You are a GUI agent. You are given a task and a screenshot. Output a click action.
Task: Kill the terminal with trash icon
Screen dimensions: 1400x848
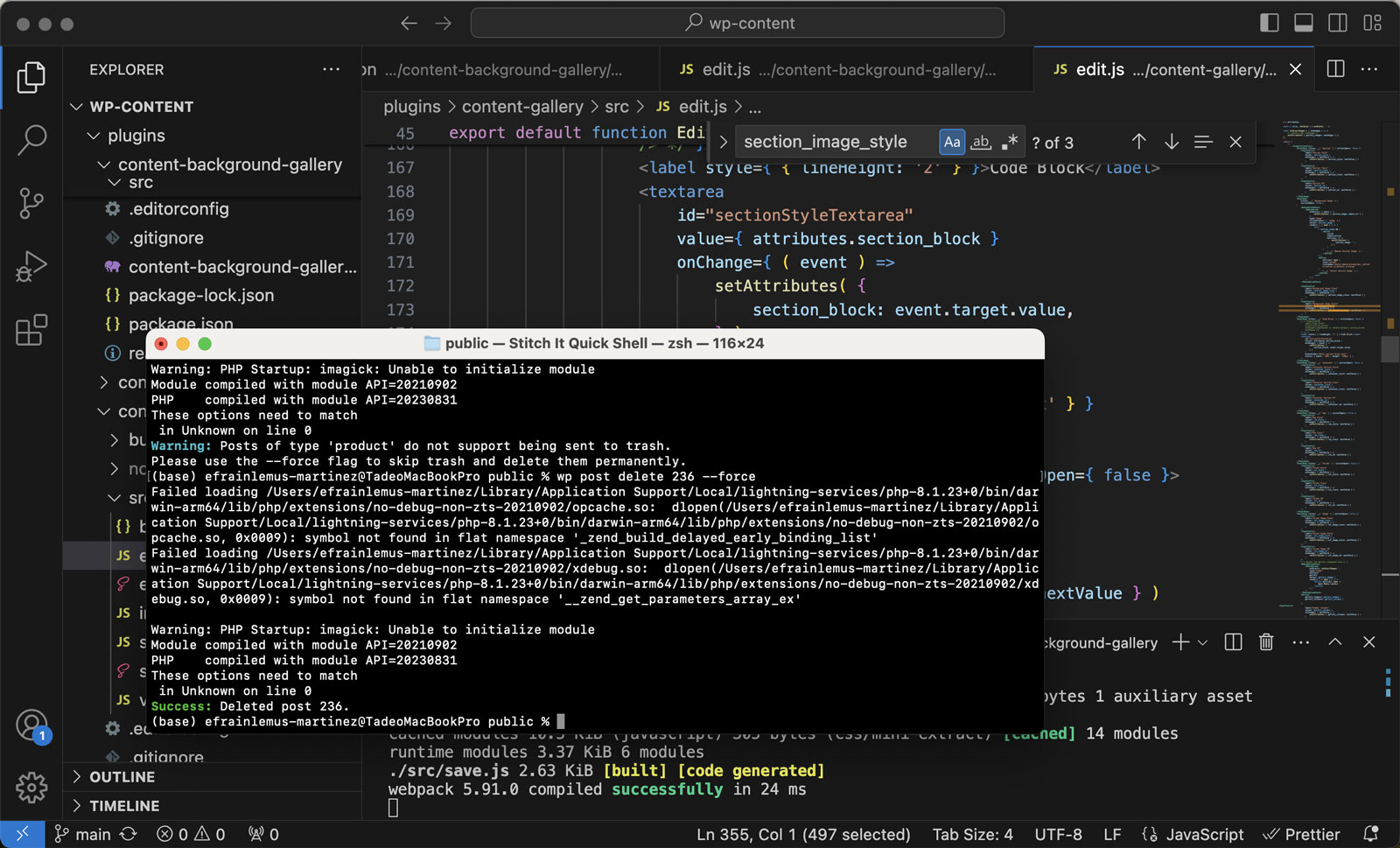click(1265, 642)
